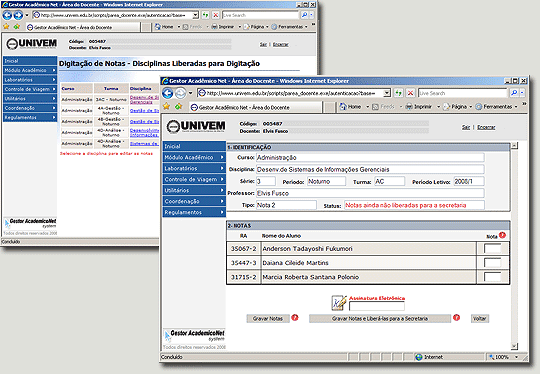
Task: Open Regulamentos menu in front window sidebar
Action: [x=194, y=212]
